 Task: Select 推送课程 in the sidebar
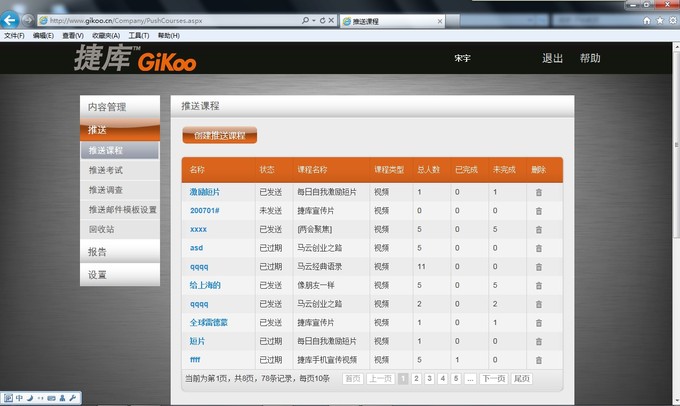[120, 151]
